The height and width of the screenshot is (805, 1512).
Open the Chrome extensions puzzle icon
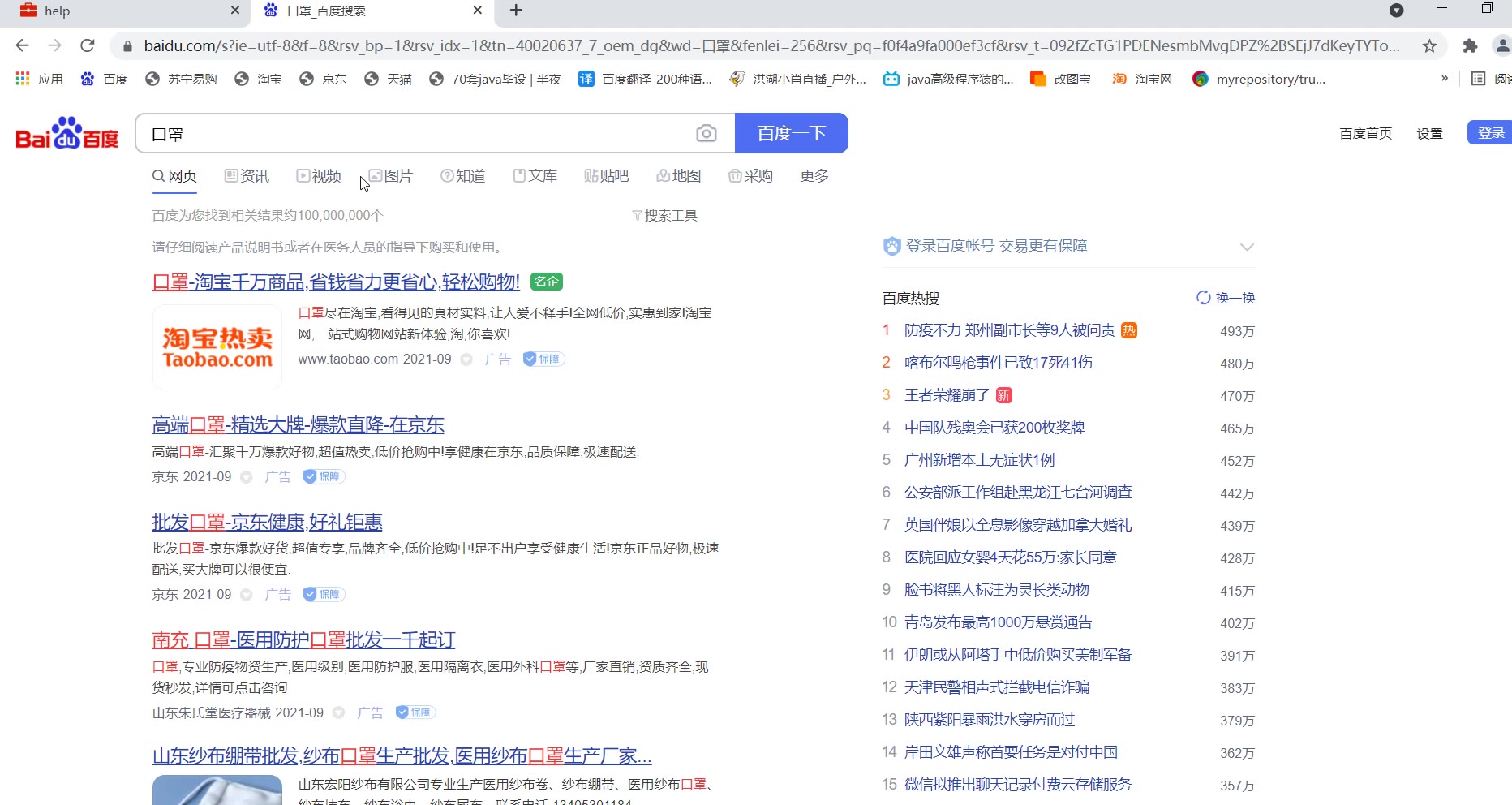[1470, 46]
